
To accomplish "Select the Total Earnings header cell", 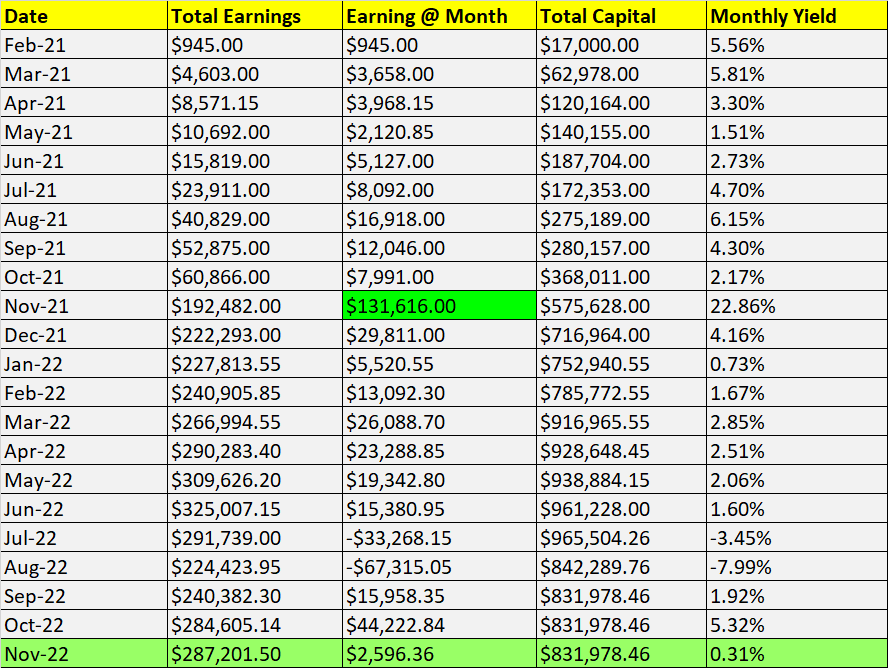I will pos(254,16).
